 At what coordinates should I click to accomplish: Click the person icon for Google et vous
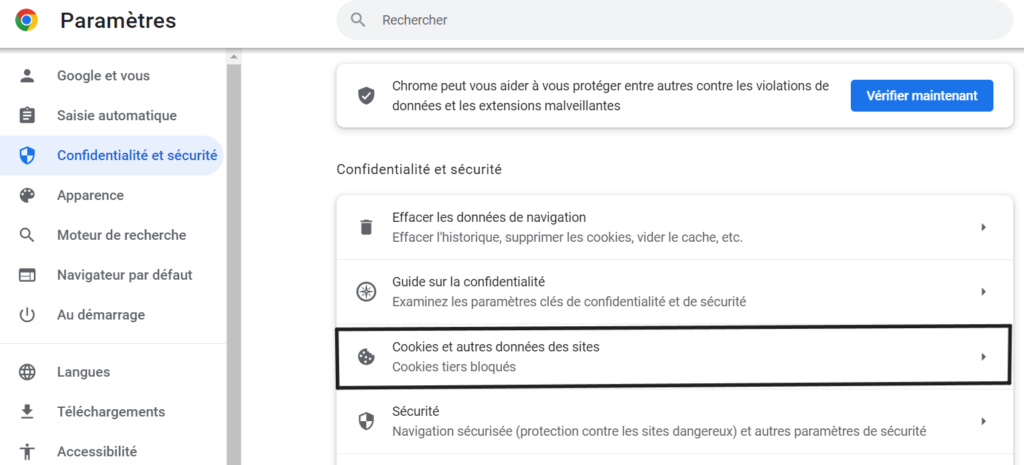point(27,76)
